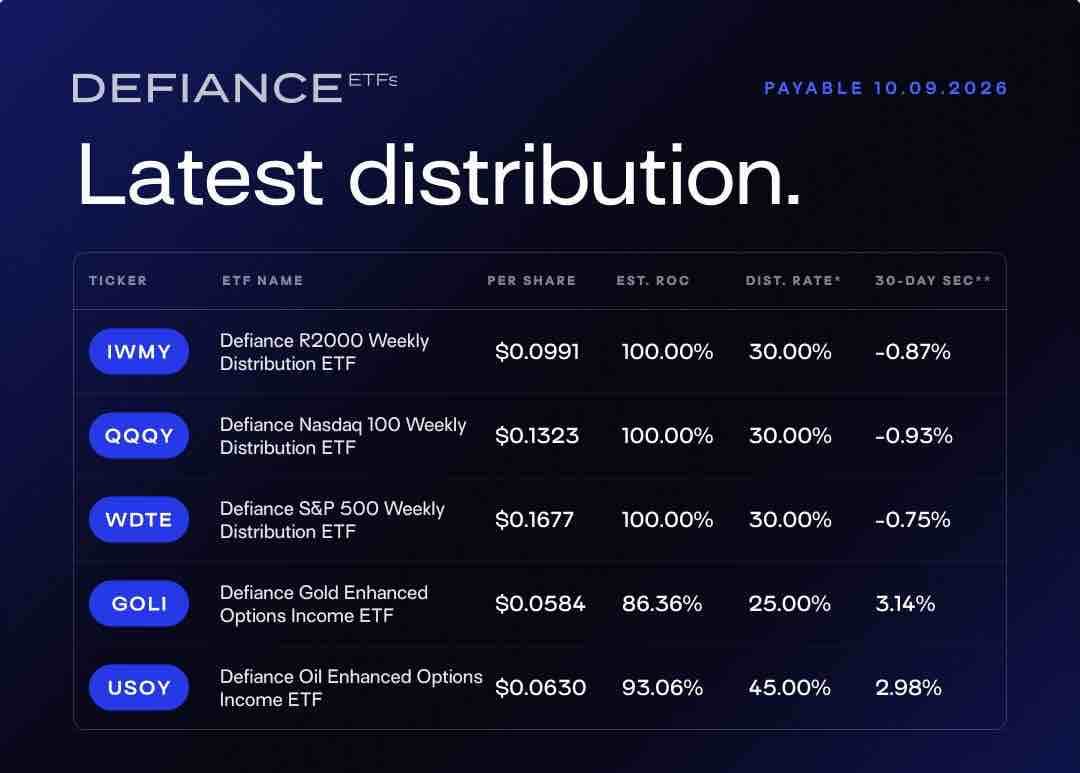1080x773 pixels.
Task: Click the TICKER column header
Action: pos(118,280)
